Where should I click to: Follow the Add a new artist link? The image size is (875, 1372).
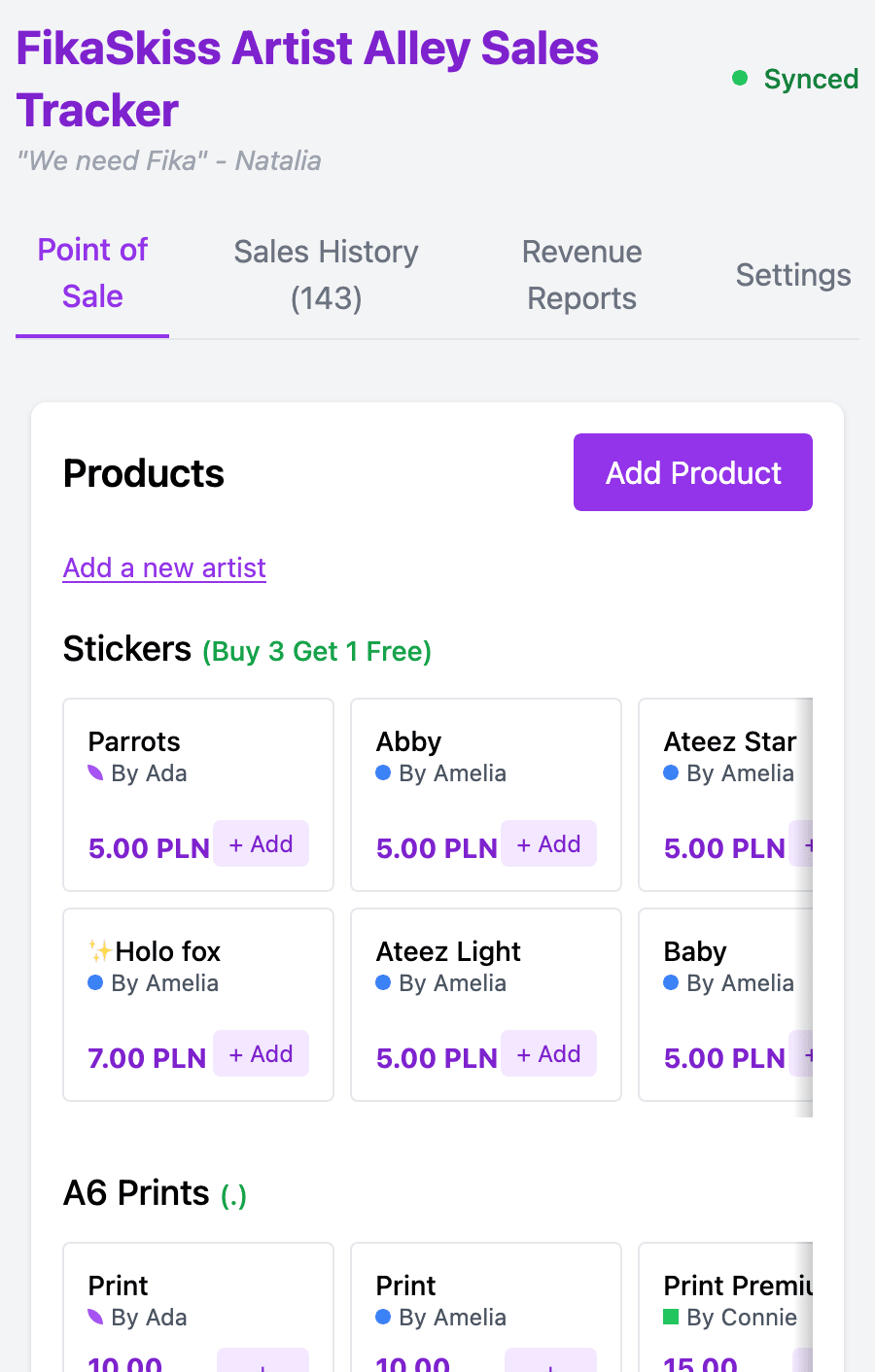164,567
